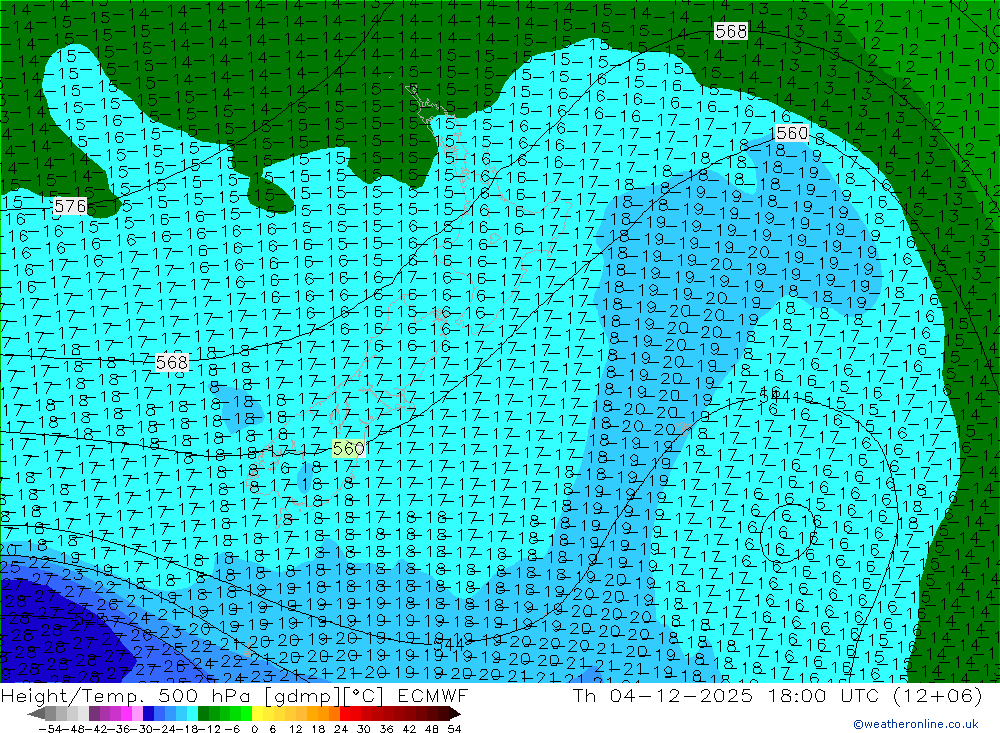Click the 576 contour height label
Viewport: 1000px width, 733px height.
70,206
